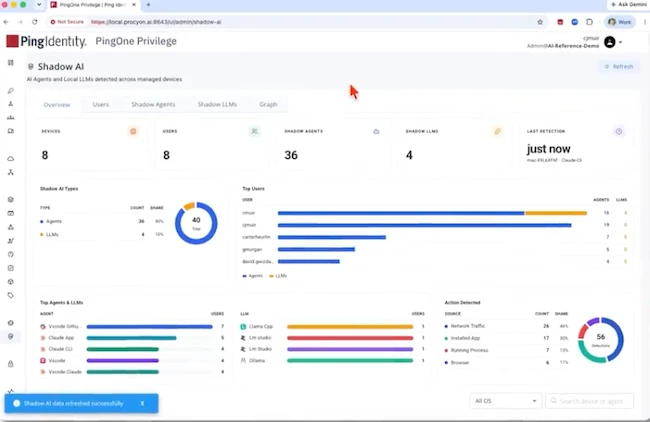Screen dimensions: 650x422
Task: Click the Browser source row
Action: coord(506,363)
